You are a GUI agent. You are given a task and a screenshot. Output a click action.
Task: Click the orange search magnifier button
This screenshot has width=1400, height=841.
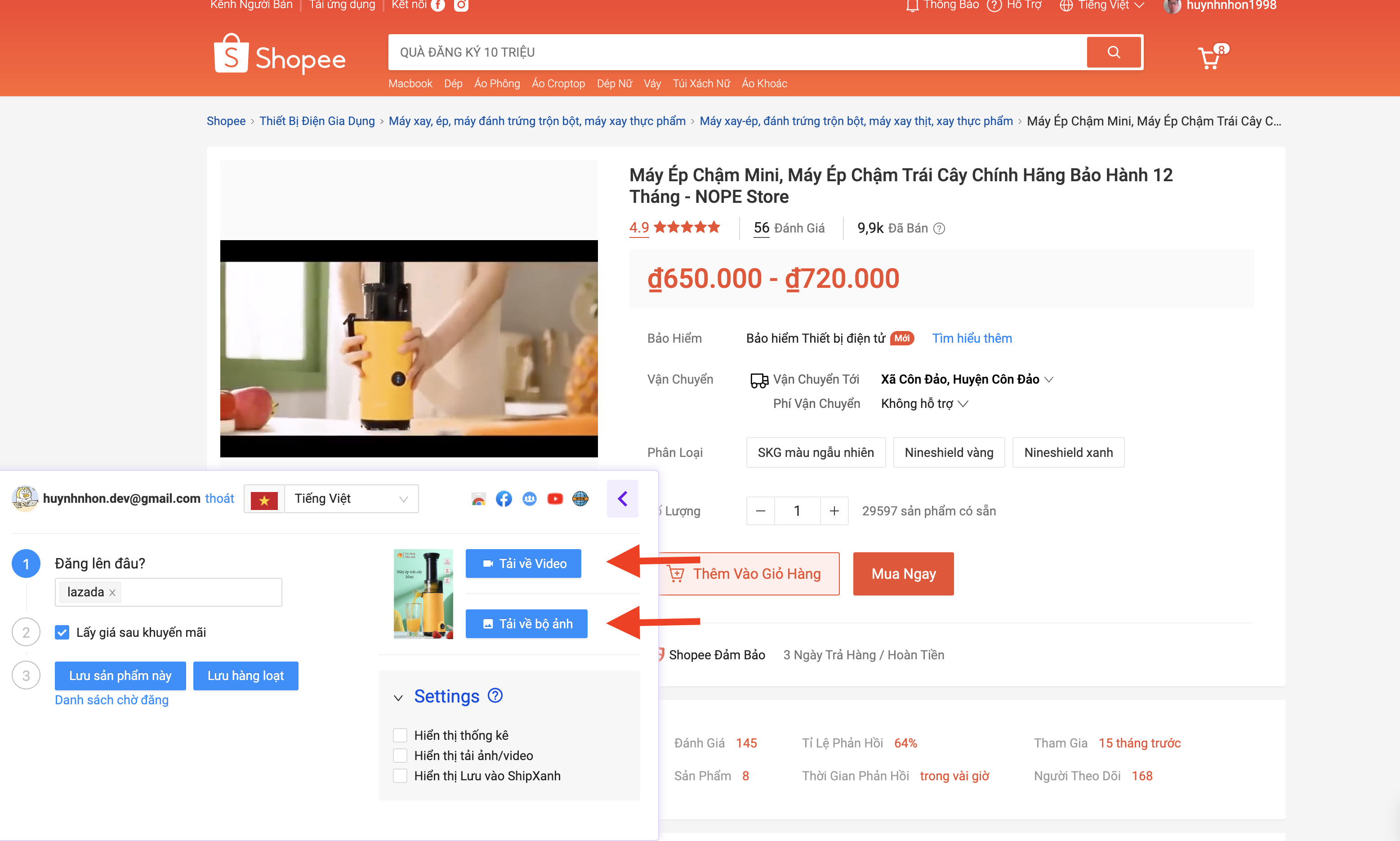pos(1114,52)
